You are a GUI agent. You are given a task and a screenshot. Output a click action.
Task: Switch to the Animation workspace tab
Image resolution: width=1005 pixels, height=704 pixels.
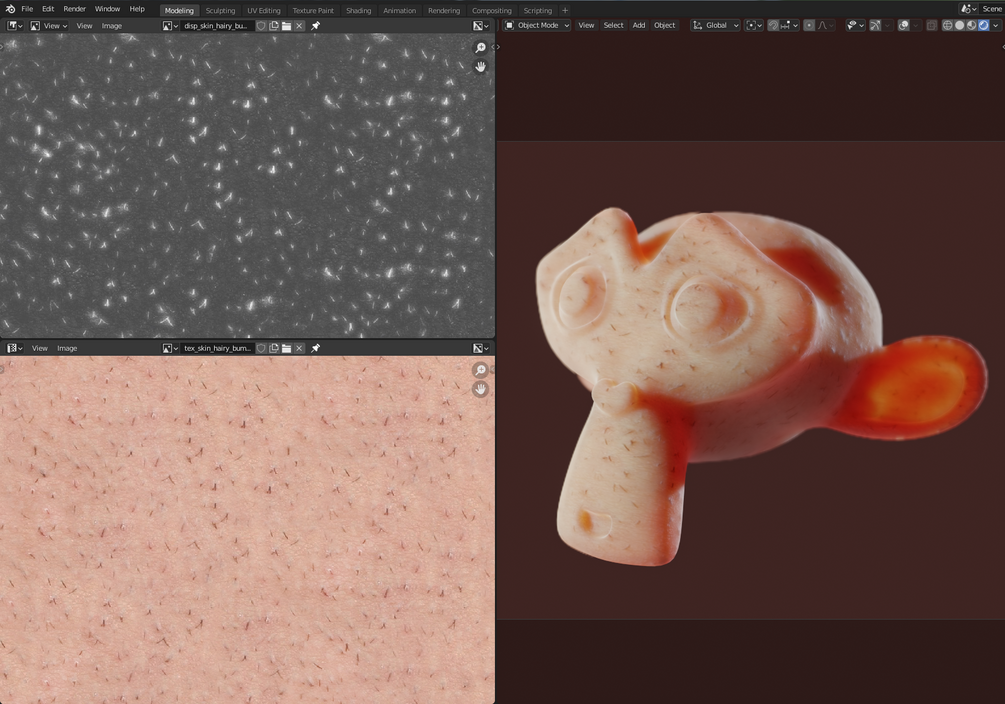coord(399,10)
